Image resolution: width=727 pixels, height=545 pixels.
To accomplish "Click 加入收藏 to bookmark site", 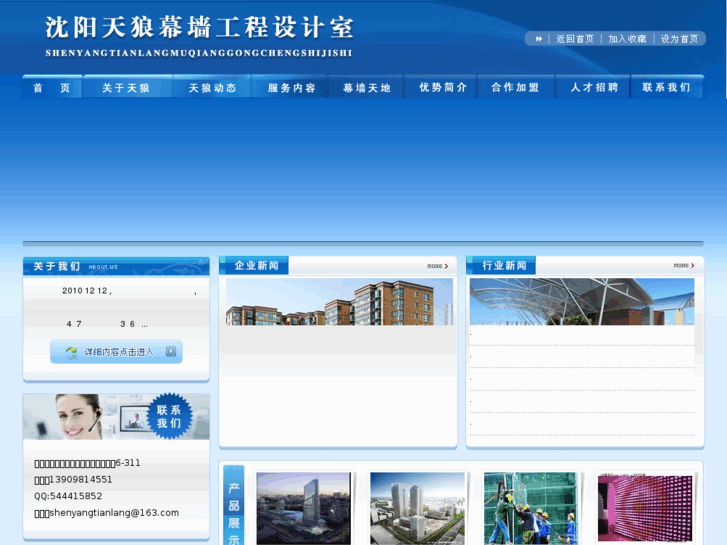I will [627, 39].
